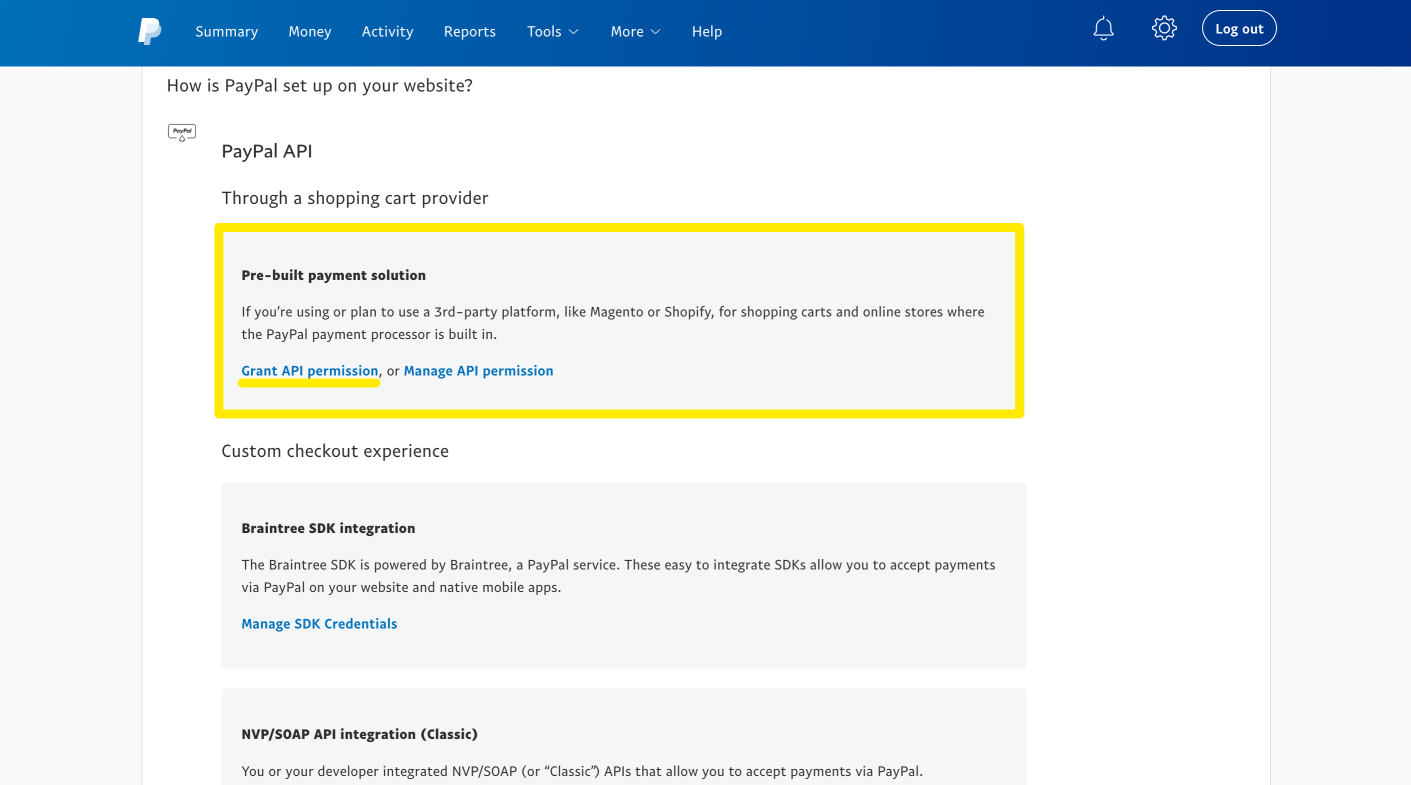Go to the Summary page
1411x785 pixels.
(x=226, y=31)
